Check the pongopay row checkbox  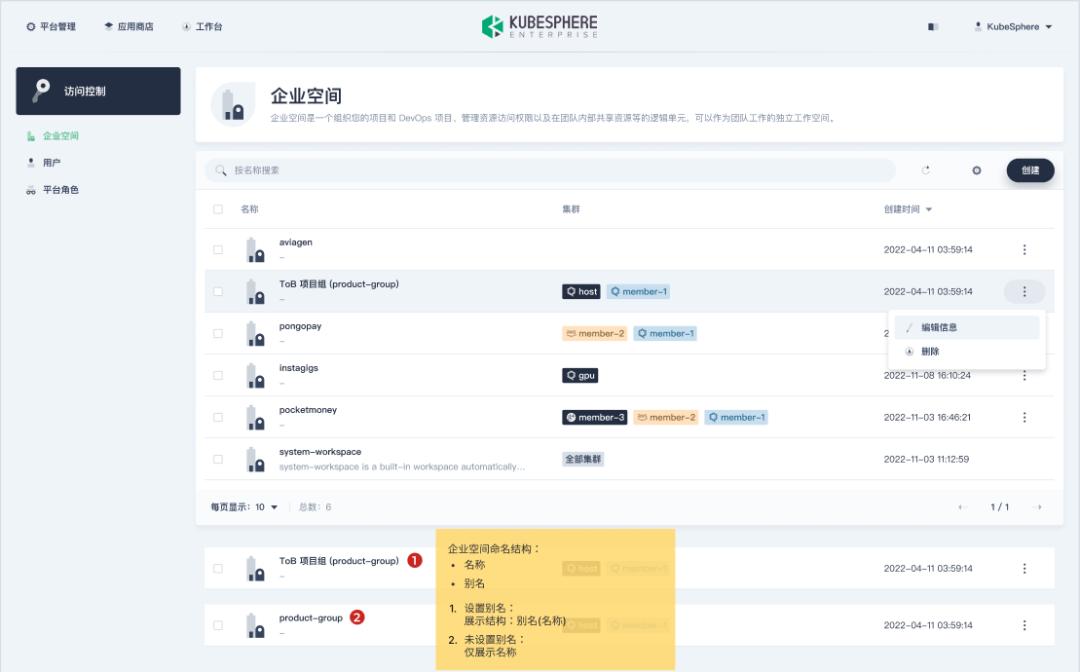point(218,333)
